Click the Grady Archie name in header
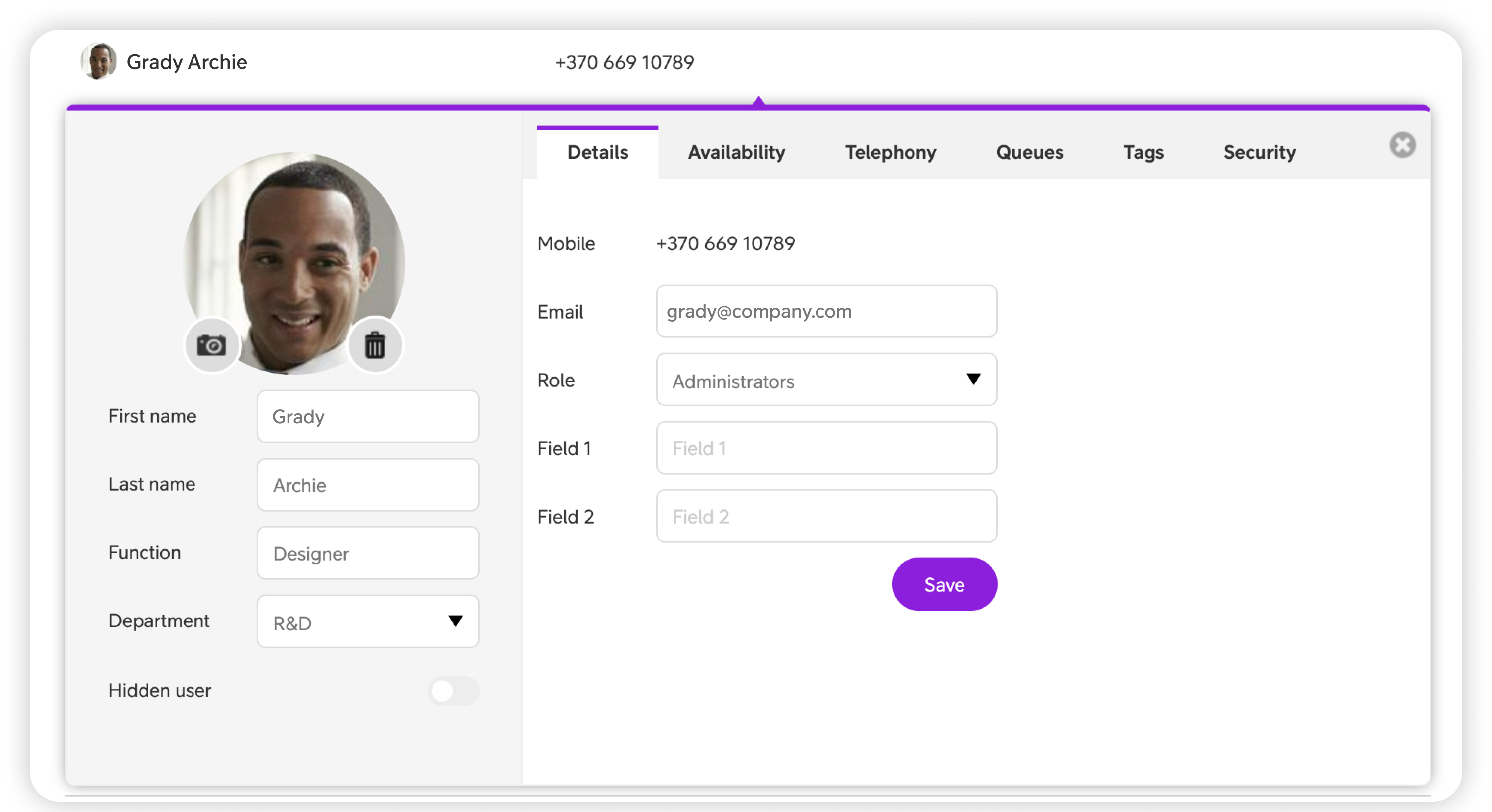The height and width of the screenshot is (812, 1492). click(x=187, y=62)
